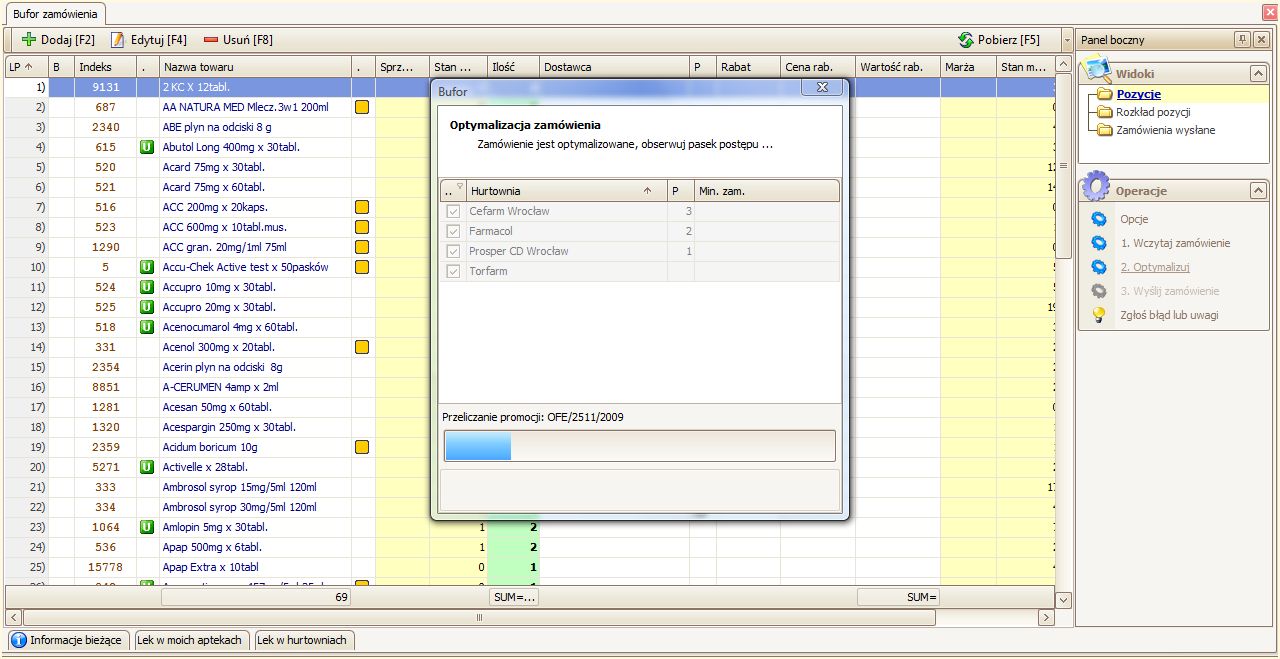Collapse the Operacje panel section
Viewport: 1280px width, 659px height.
(x=1258, y=191)
